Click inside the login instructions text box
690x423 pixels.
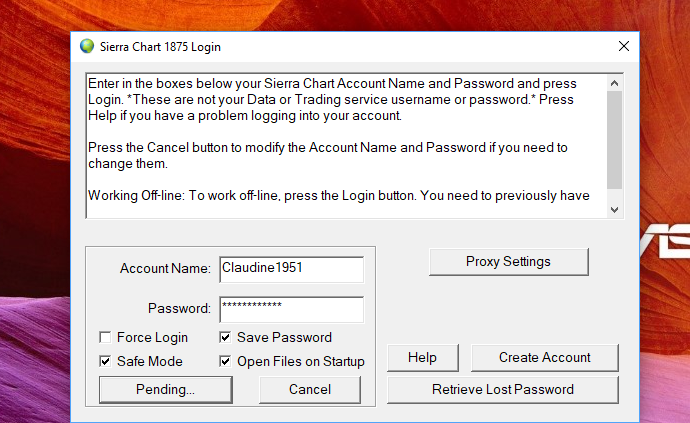tap(340, 140)
